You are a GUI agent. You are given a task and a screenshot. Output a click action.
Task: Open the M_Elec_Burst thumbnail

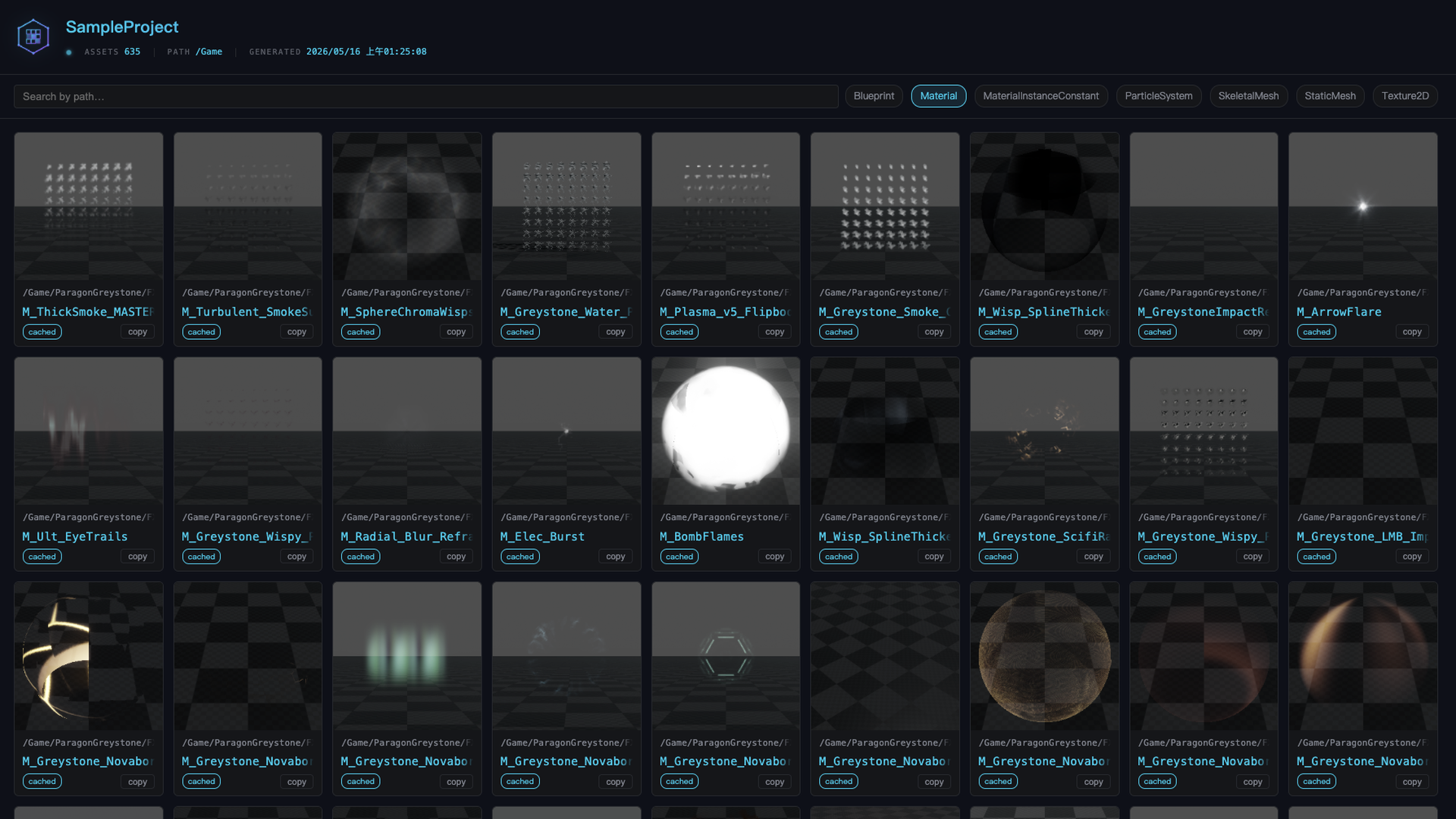[x=566, y=431]
